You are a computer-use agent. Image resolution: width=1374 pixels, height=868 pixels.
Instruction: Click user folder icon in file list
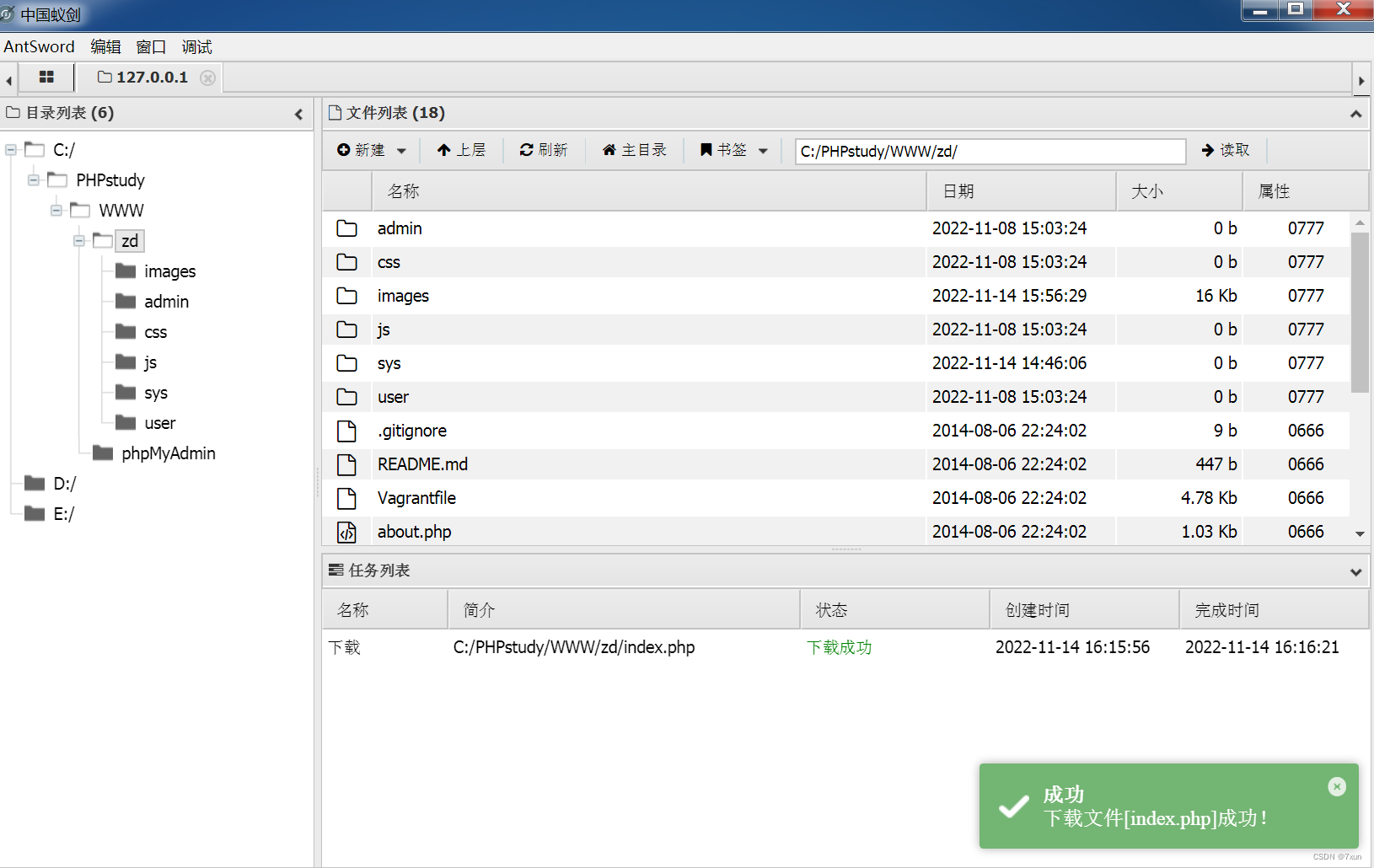pyautogui.click(x=346, y=397)
